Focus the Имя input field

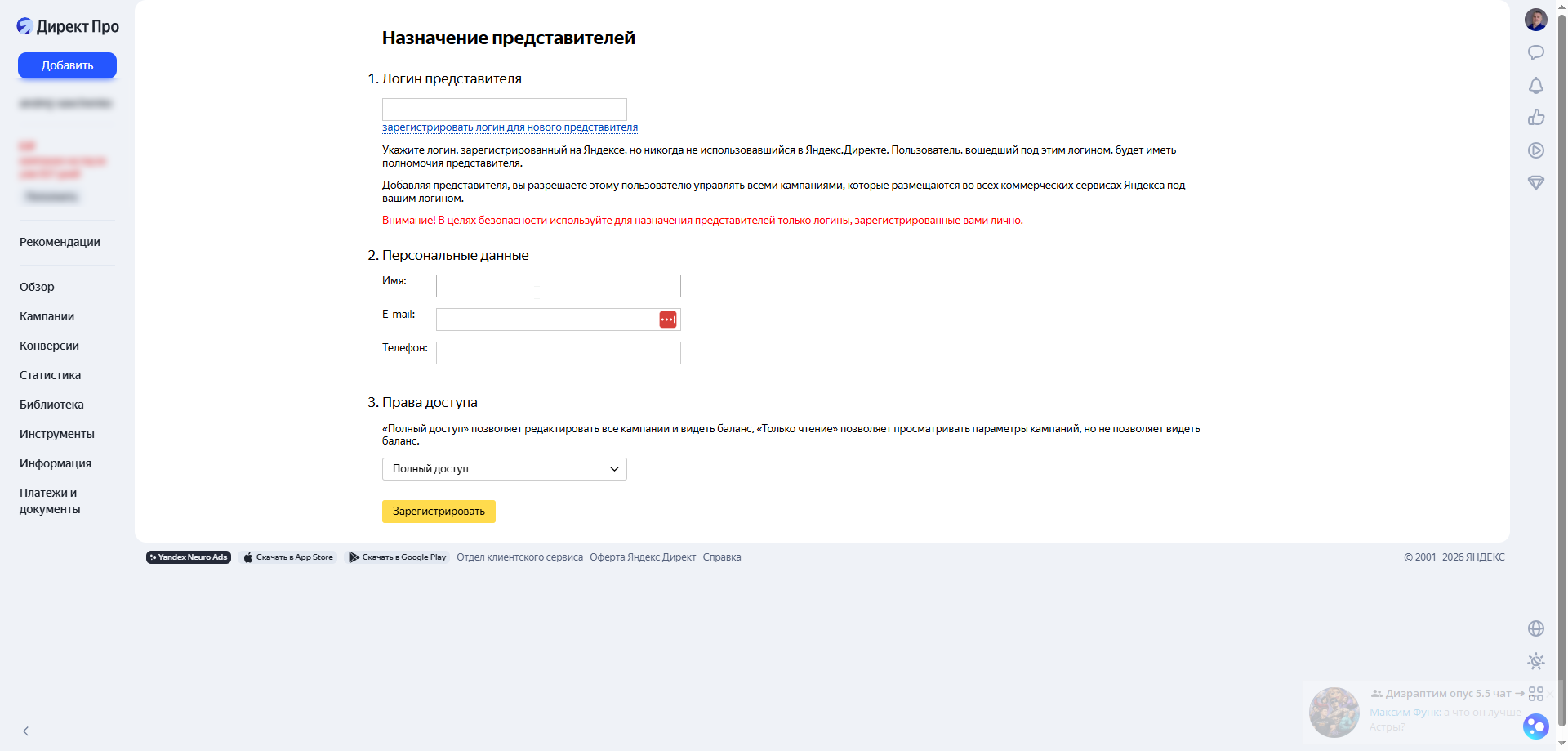pos(558,286)
